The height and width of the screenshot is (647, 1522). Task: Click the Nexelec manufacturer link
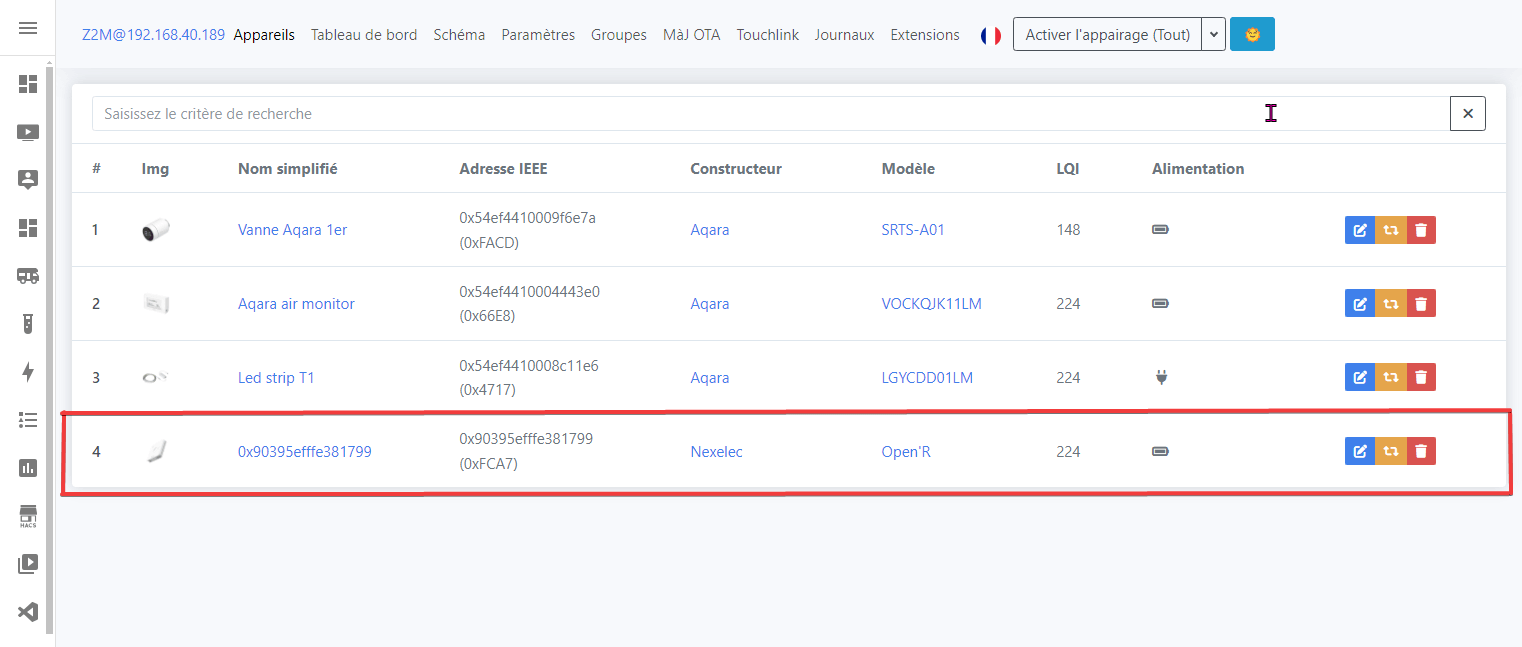718,452
